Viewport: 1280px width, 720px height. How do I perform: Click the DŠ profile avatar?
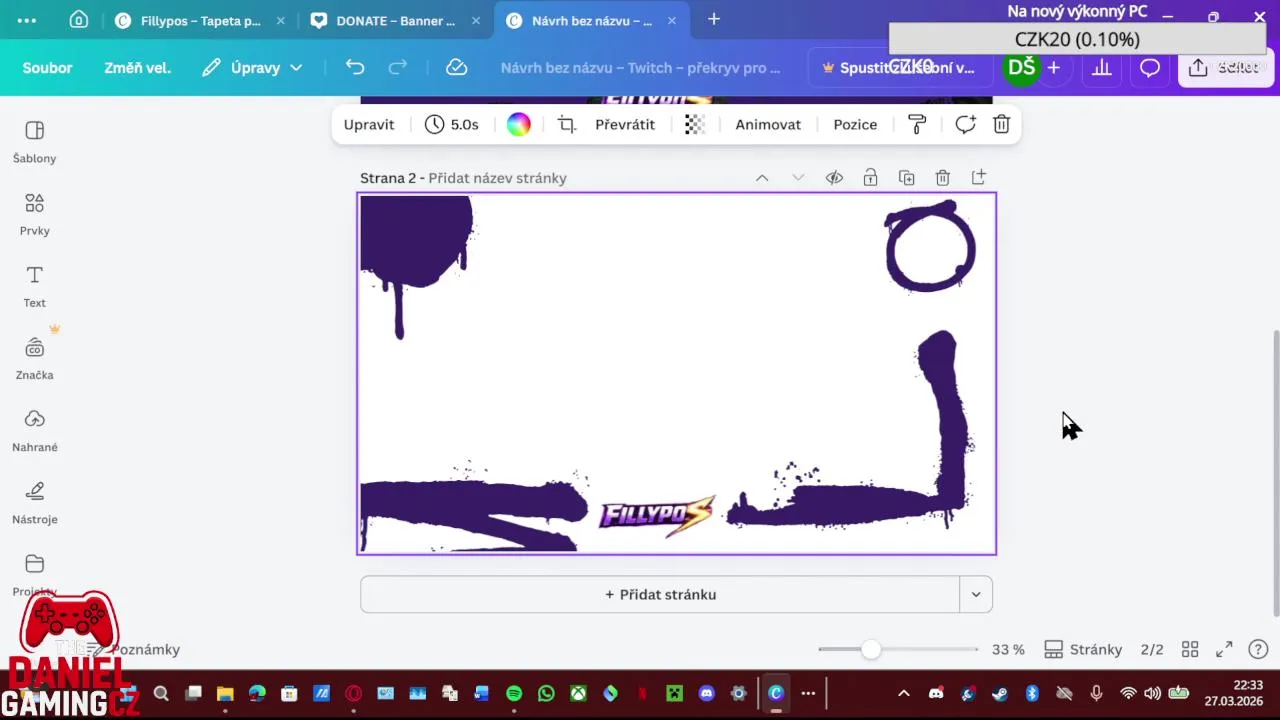(1021, 67)
